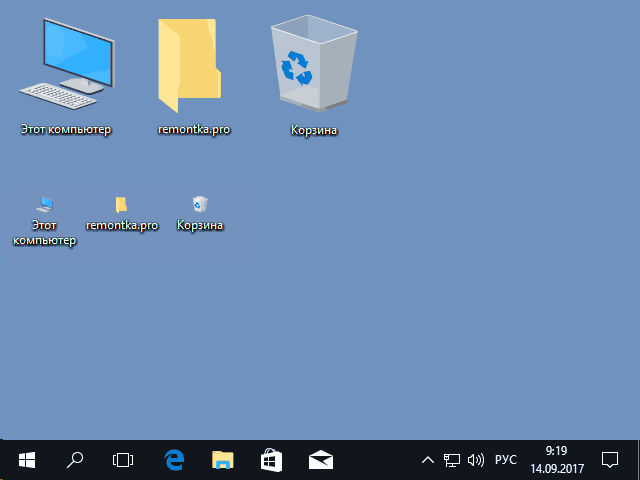The height and width of the screenshot is (480, 640).
Task: Click the large 'remontka.pro' label text
Action: point(194,130)
